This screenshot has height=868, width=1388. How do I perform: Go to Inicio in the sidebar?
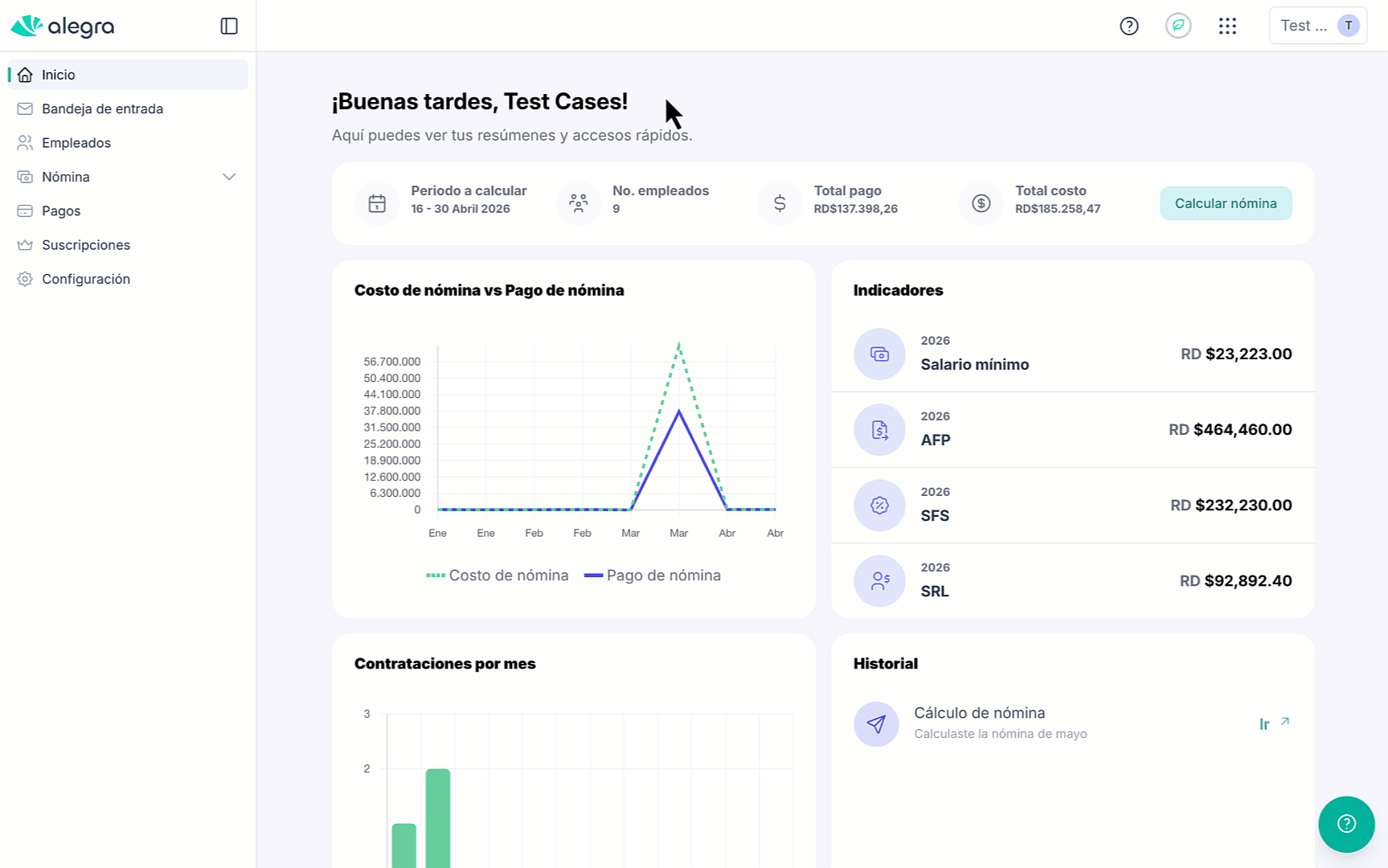click(x=128, y=75)
